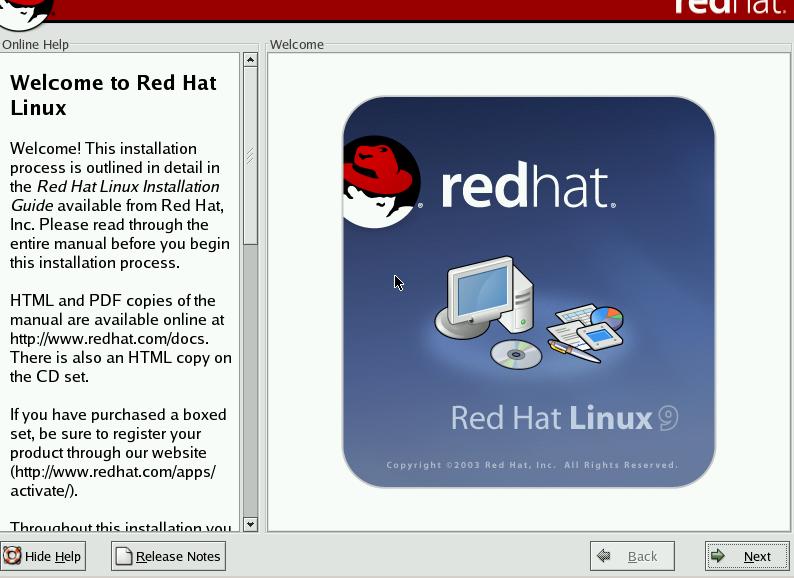
Task: Click the grey arrow icon on Back
Action: (x=603, y=556)
